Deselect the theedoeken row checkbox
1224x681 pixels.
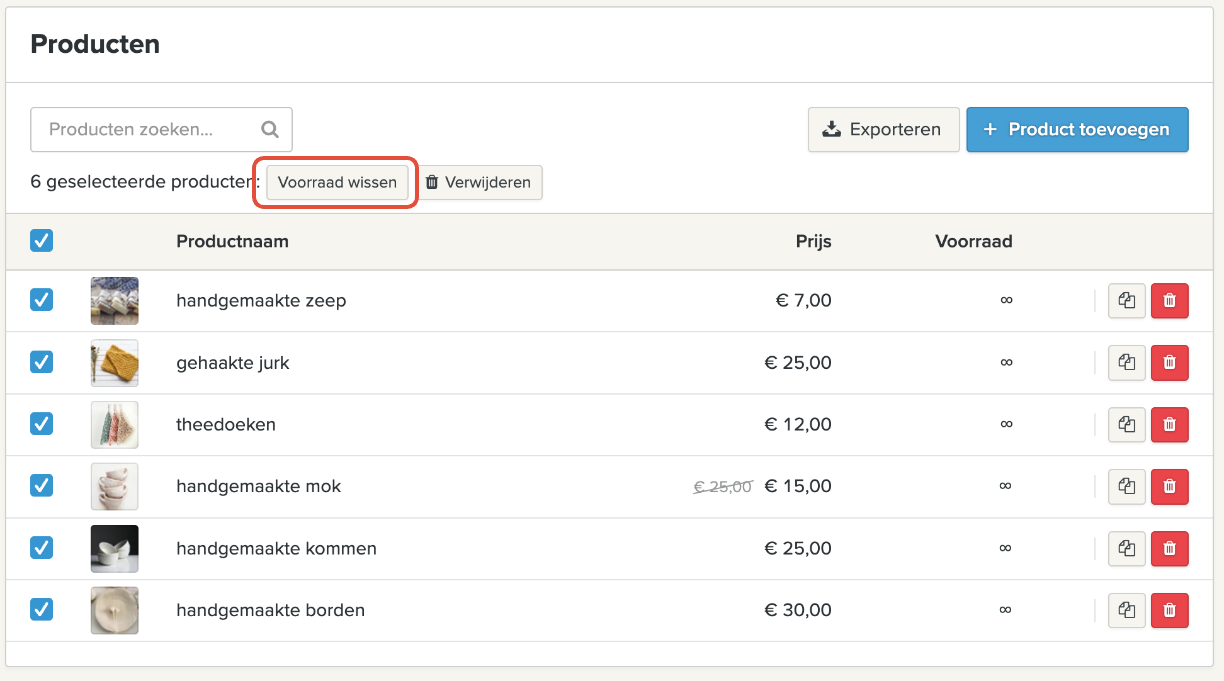point(42,424)
